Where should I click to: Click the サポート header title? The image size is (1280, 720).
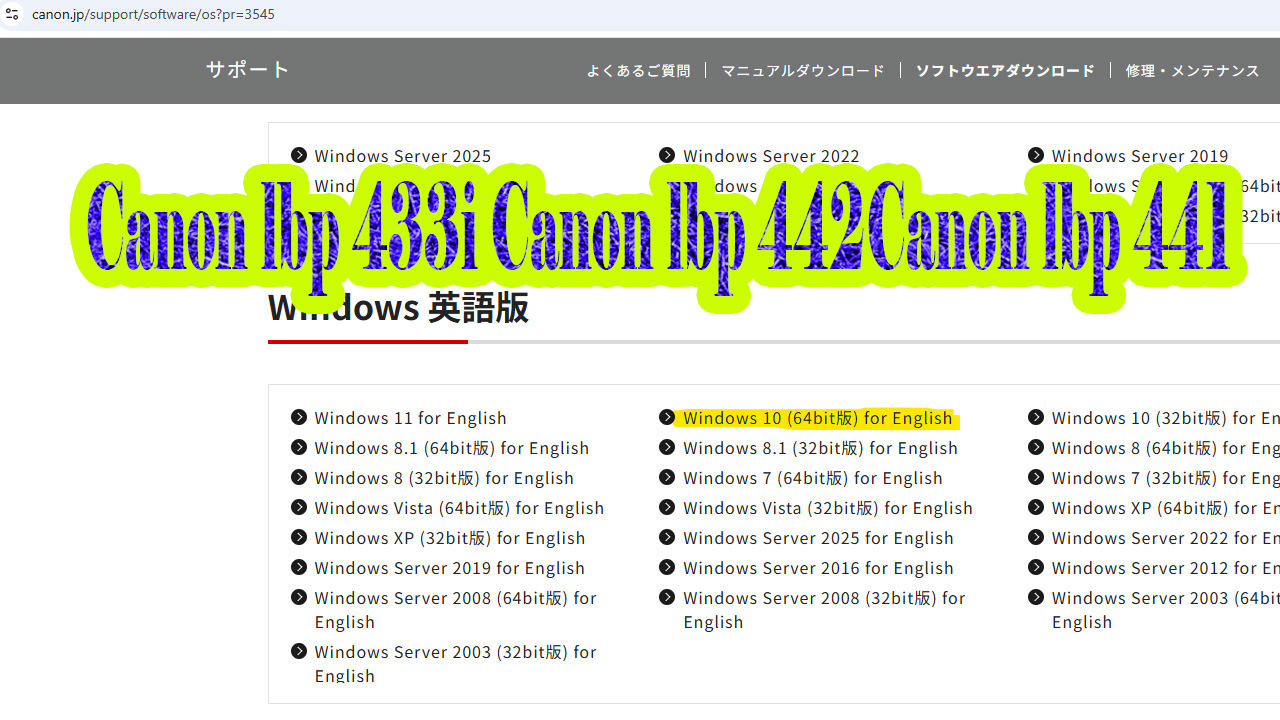[x=246, y=70]
